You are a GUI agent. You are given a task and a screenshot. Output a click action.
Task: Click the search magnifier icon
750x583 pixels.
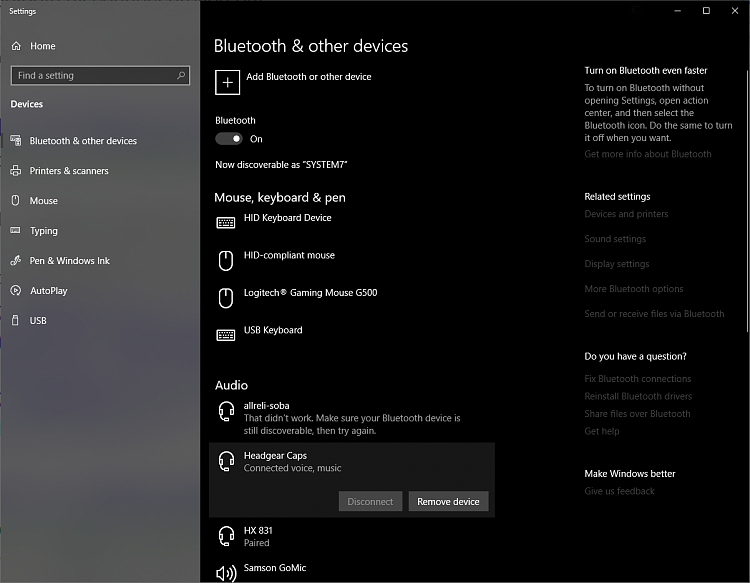181,75
